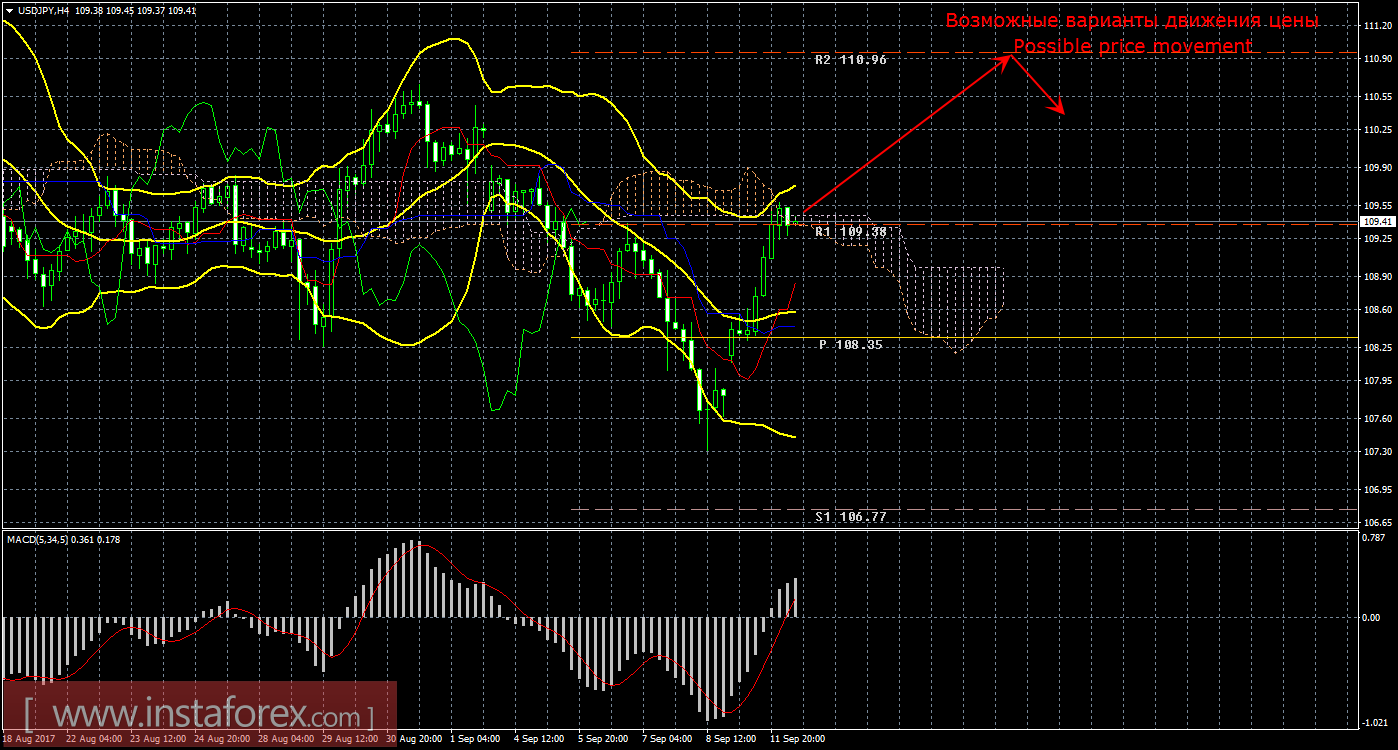
Task: Click the MACD 0.787 scale label
Action: (1373, 537)
